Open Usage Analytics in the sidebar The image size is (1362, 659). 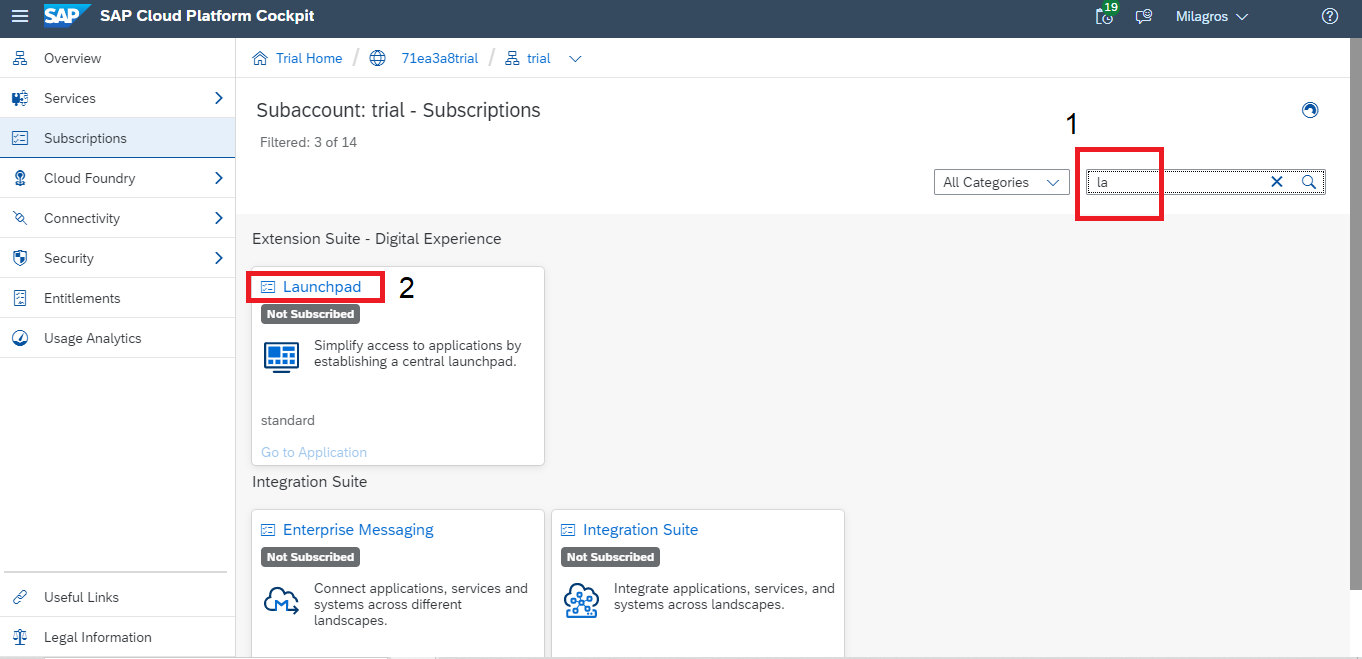pyautogui.click(x=92, y=338)
